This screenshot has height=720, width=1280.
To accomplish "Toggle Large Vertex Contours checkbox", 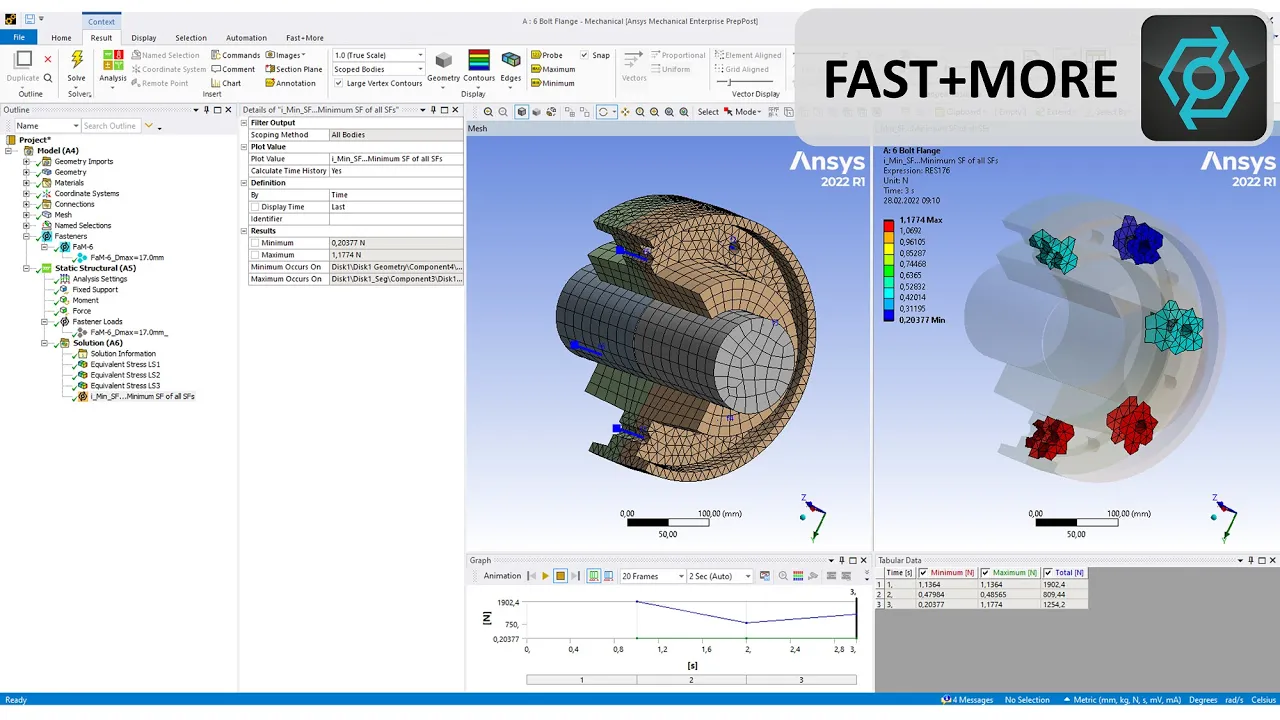I will (x=338, y=83).
